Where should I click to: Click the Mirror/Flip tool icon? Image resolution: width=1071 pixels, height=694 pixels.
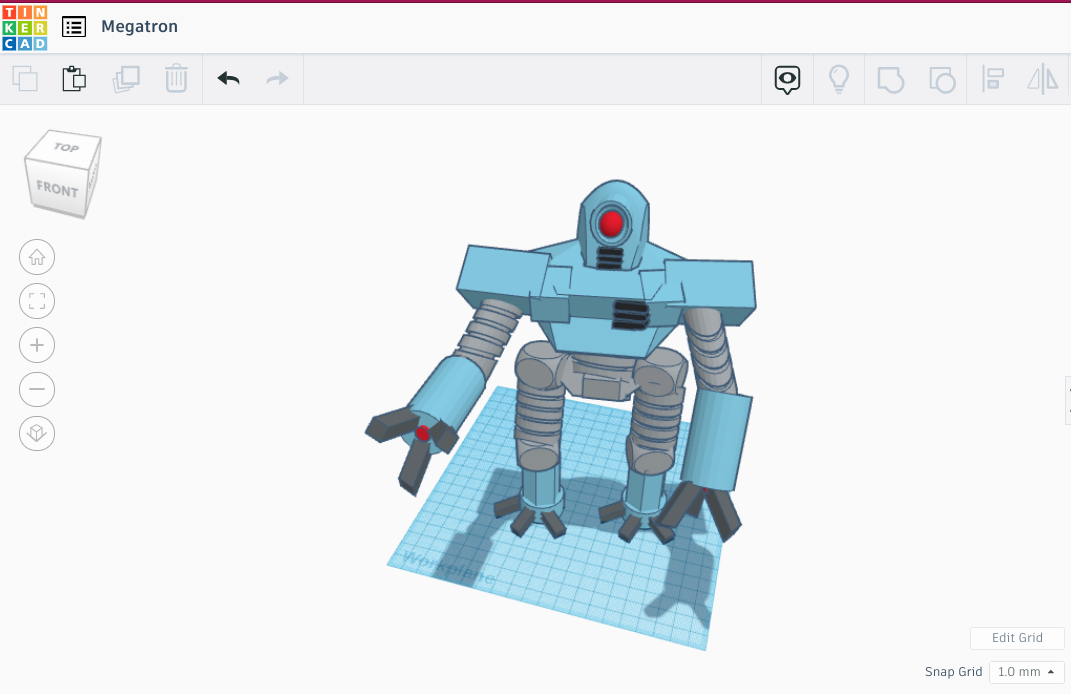coord(1043,79)
